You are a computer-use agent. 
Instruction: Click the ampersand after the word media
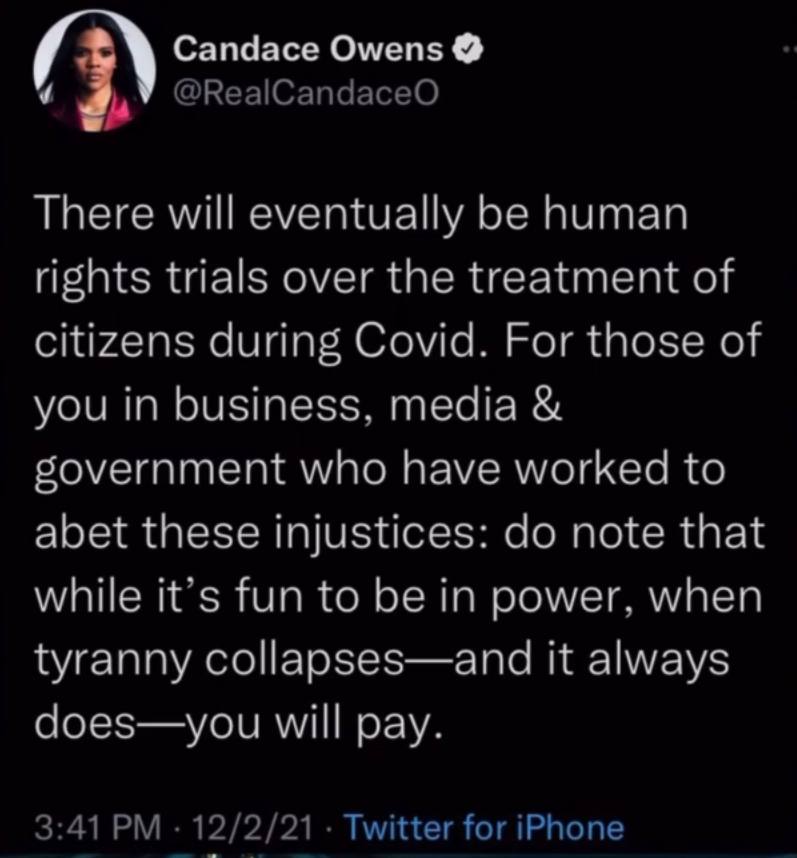545,405
